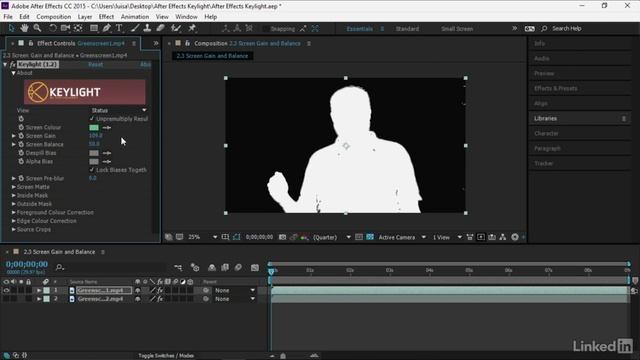Select the Selection arrow tool

(11, 28)
